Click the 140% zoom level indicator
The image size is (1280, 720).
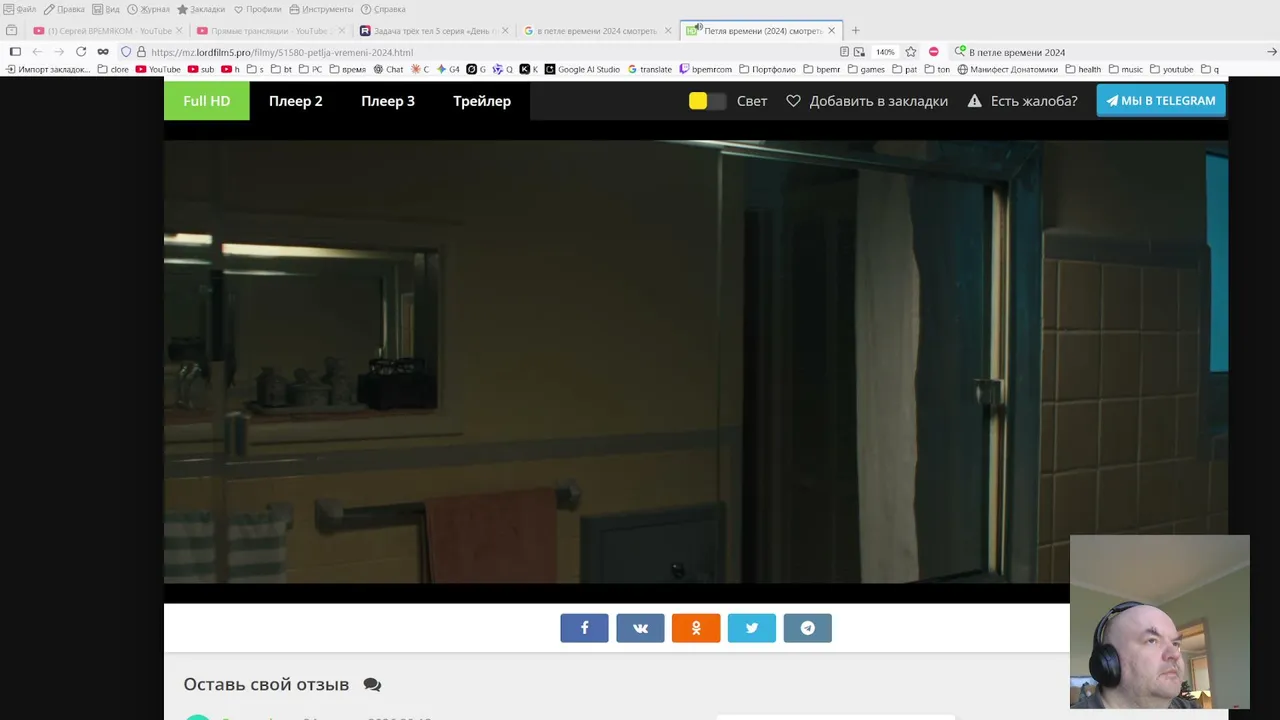point(885,52)
